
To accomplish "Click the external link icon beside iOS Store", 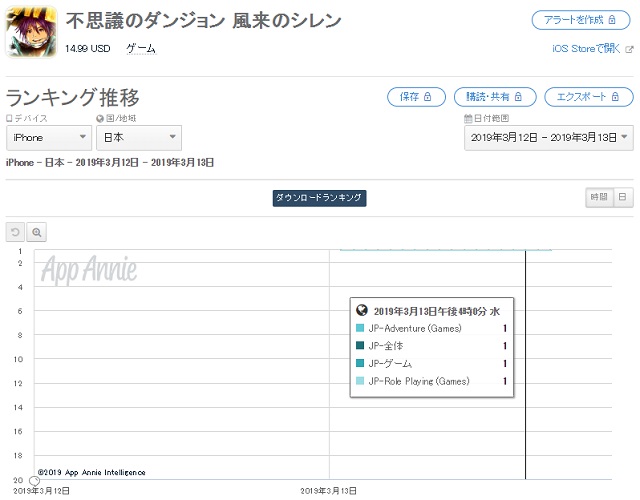I will coord(629,49).
